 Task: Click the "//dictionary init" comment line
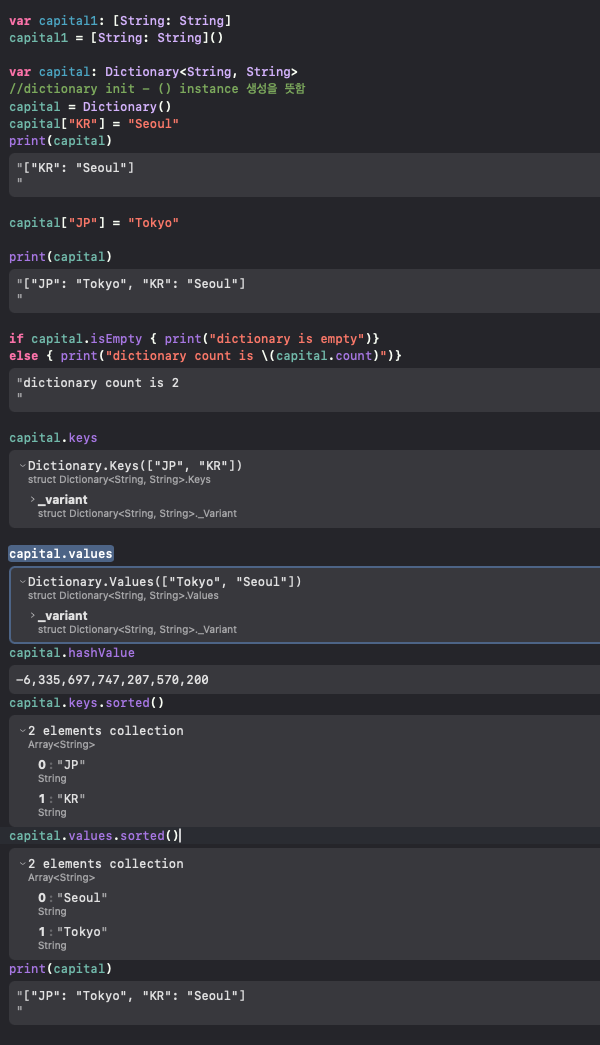coord(157,89)
